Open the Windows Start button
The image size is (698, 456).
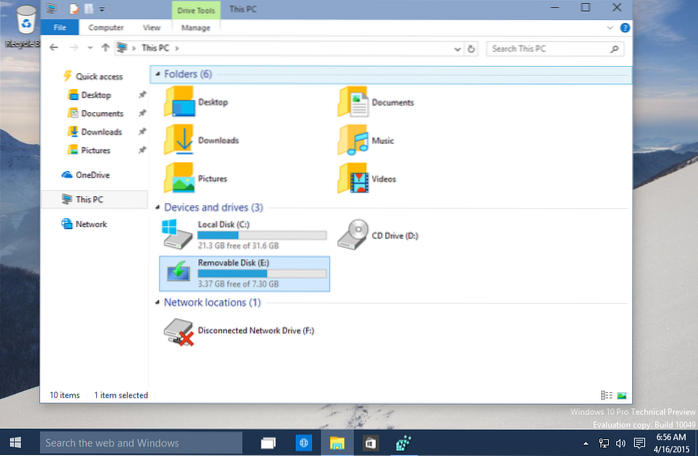15,443
